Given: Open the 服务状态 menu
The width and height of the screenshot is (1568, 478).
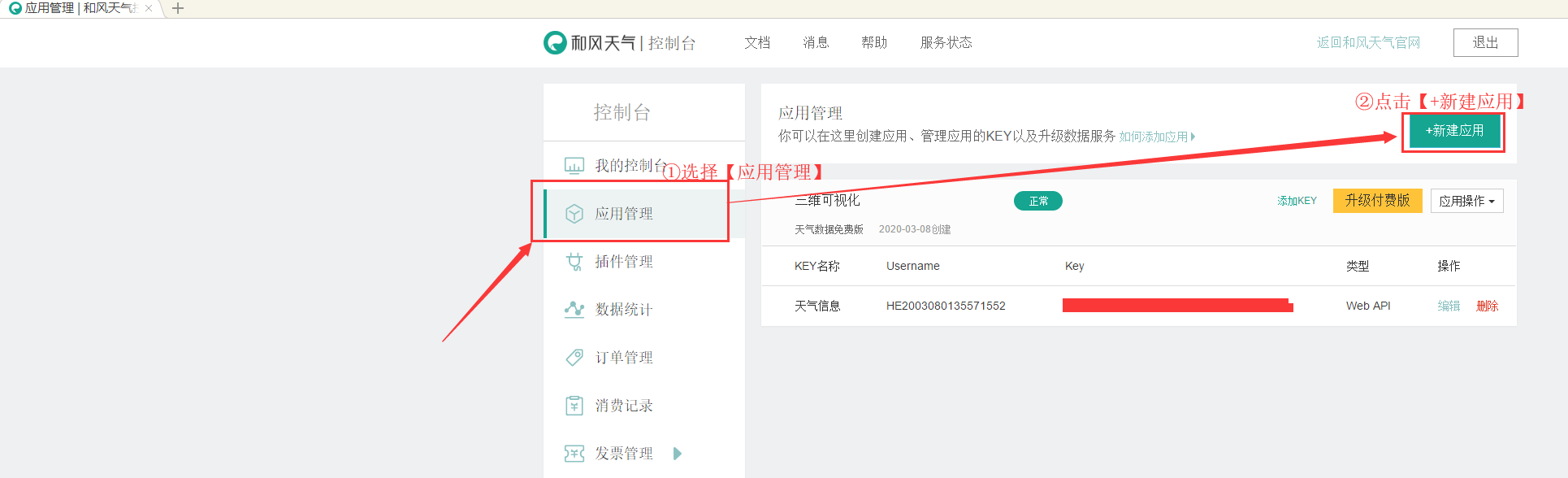Looking at the screenshot, I should pos(946,42).
